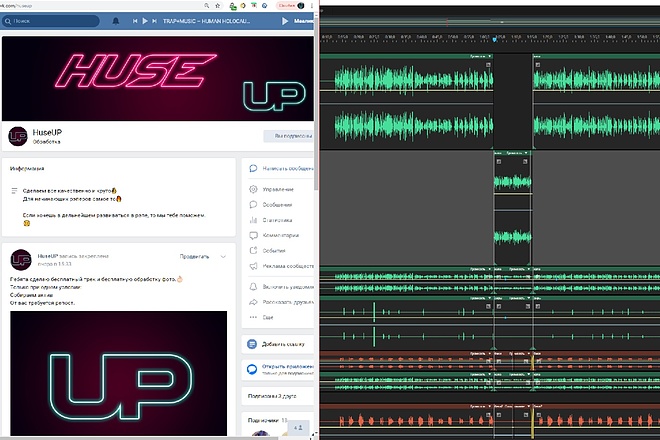Toggle Включить уведомления for the community
This screenshot has height=440, width=660.
click(x=281, y=287)
